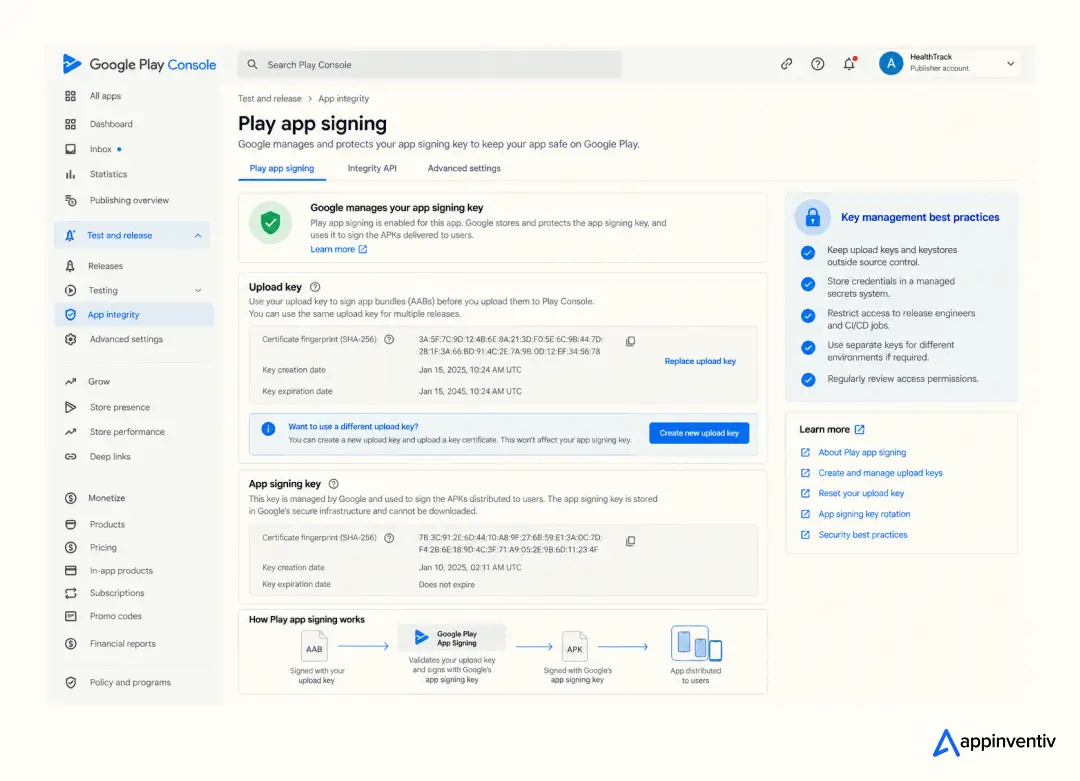Click the 'How Play app signing works' heading
The height and width of the screenshot is (781, 1080).
307,620
